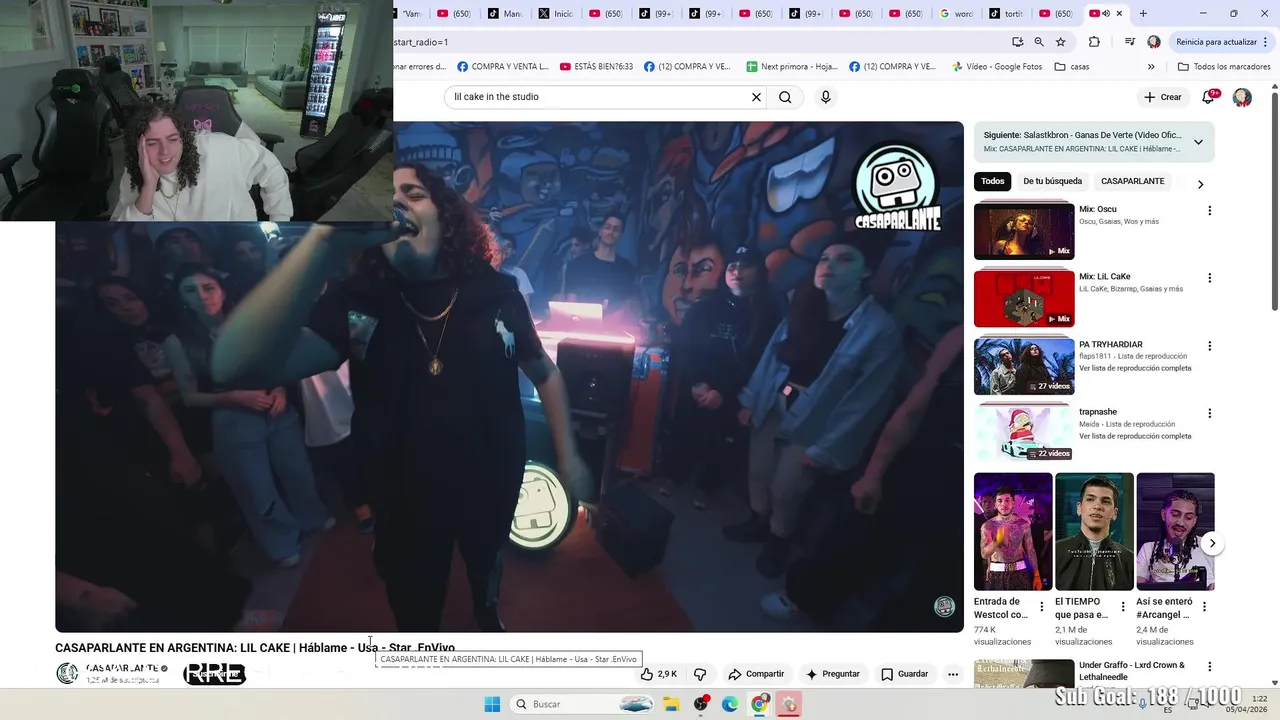Select De tu búsqueda filter chip

[x=1052, y=181]
